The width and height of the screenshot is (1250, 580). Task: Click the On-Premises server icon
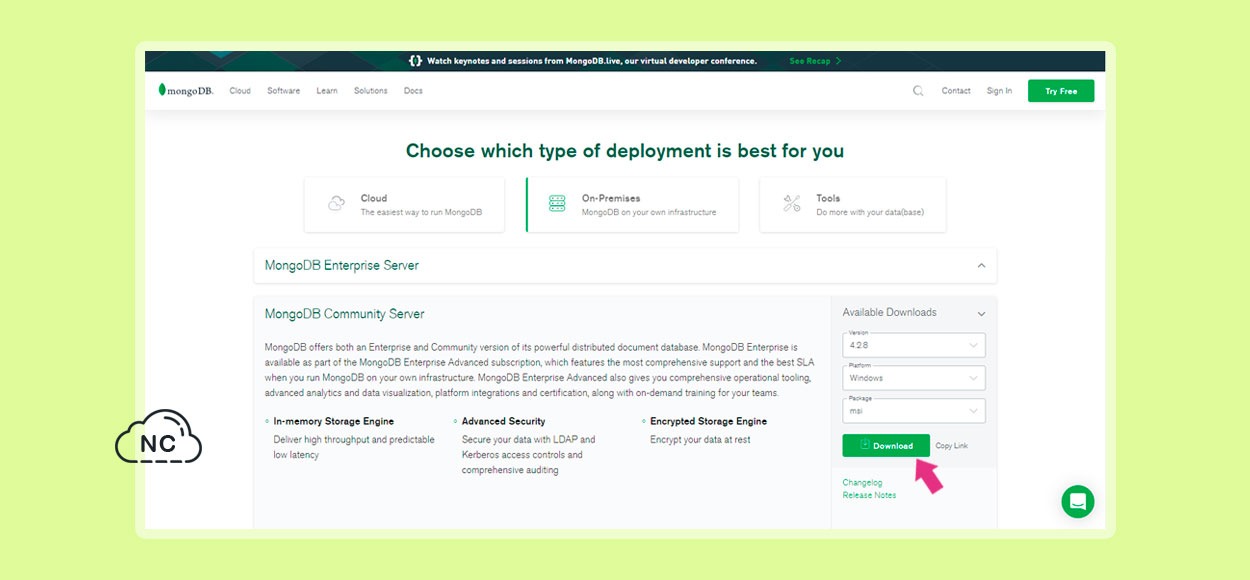[557, 204]
